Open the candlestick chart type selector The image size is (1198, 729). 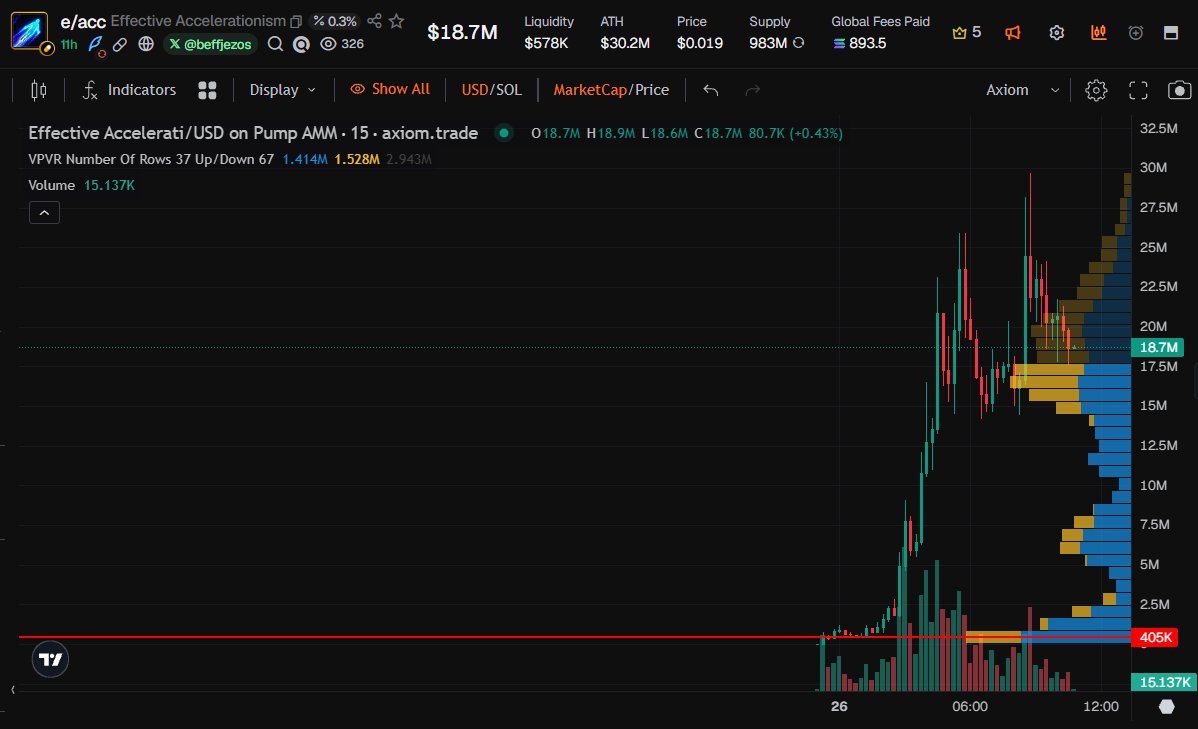[x=38, y=90]
